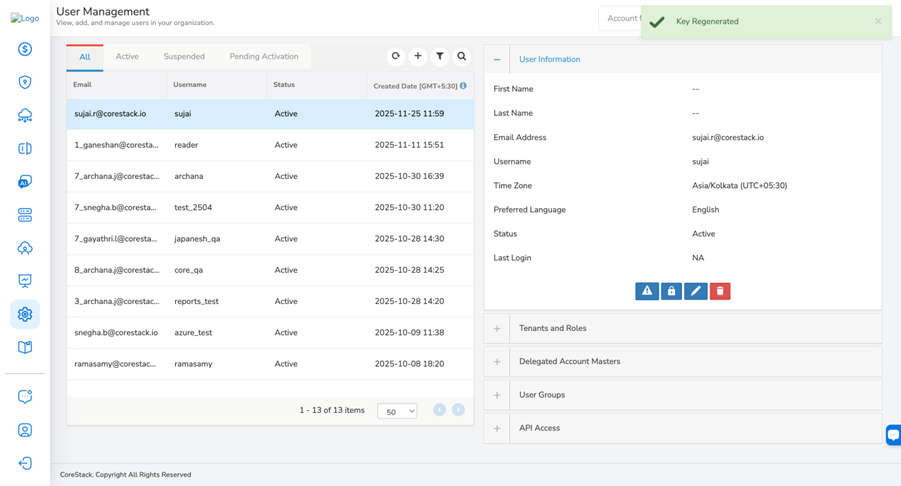Open the floating chat widget icon
The width and height of the screenshot is (901, 486).
click(894, 435)
